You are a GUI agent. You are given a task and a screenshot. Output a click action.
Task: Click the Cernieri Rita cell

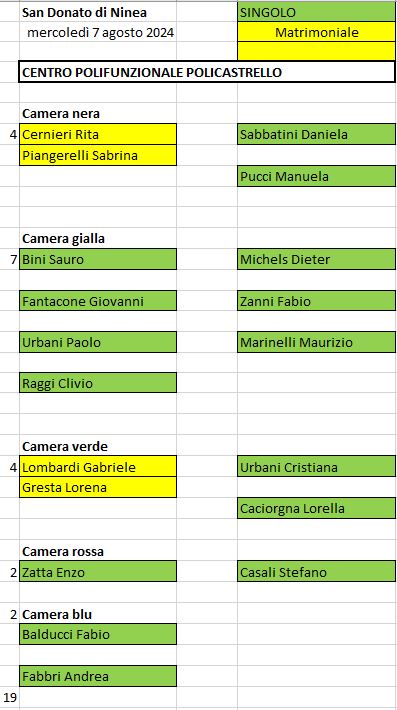[x=98, y=134]
